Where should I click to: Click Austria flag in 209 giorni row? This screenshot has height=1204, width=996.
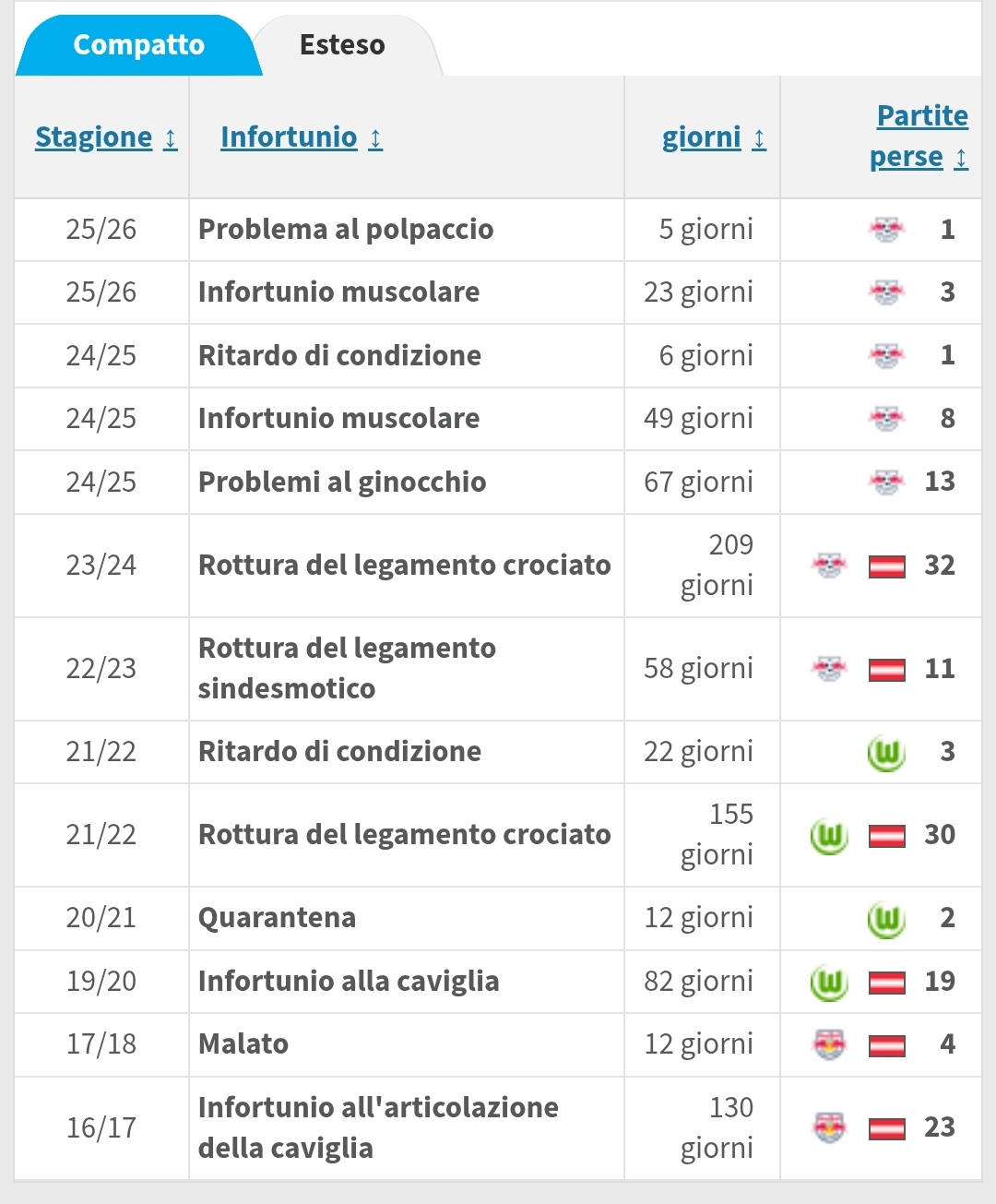pos(886,566)
